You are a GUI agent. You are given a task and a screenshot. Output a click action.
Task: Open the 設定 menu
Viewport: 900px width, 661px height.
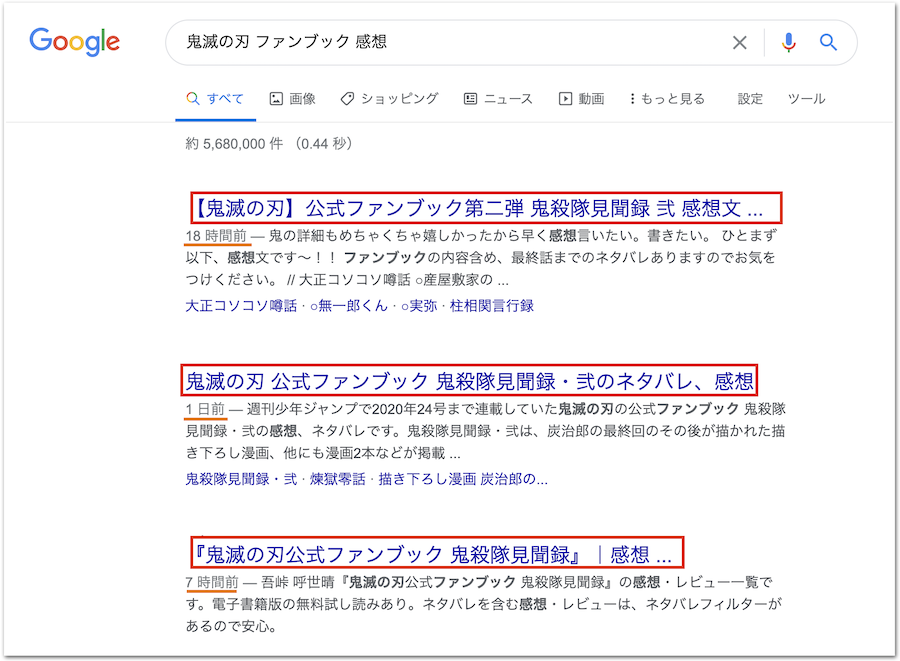pyautogui.click(x=750, y=99)
